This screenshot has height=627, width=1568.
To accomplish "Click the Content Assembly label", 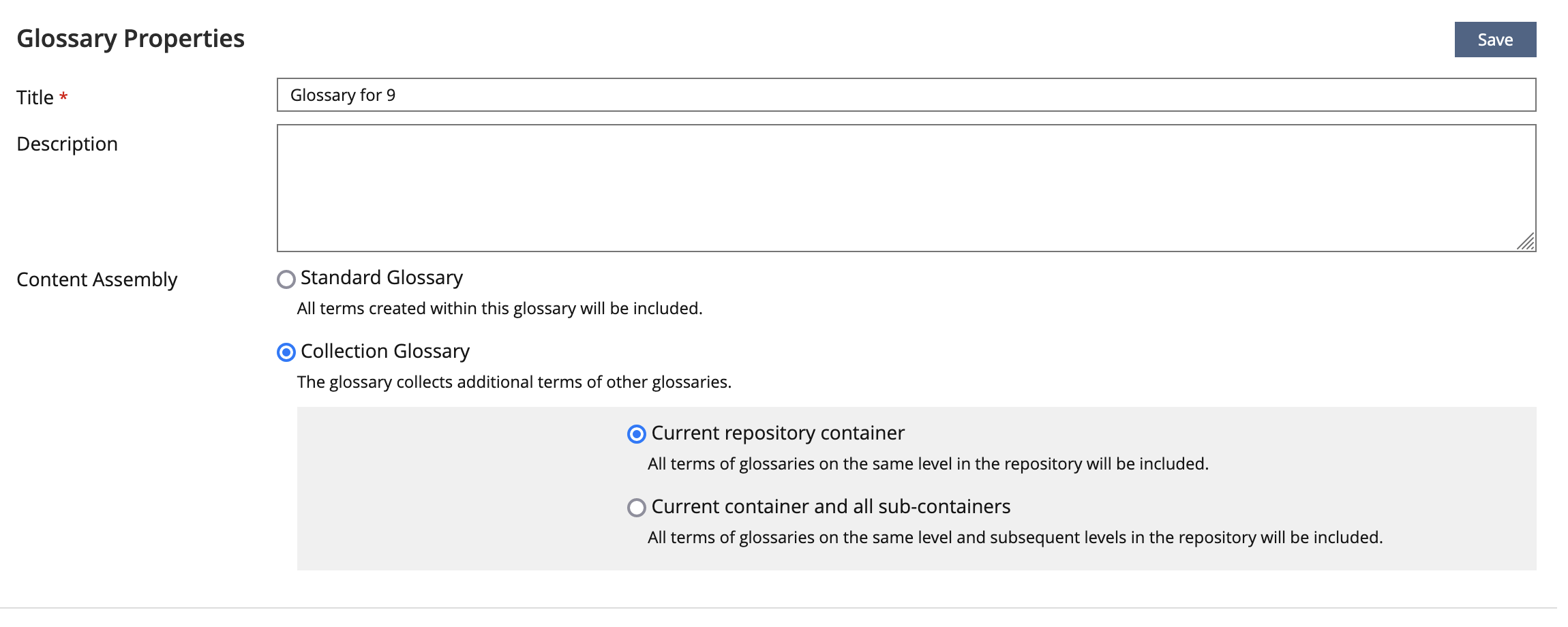I will click(97, 279).
